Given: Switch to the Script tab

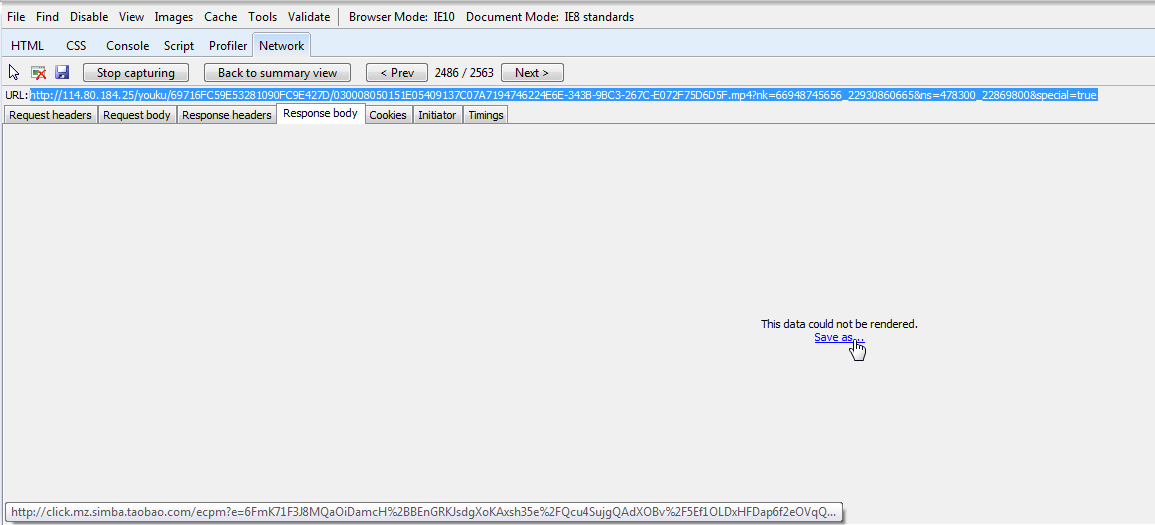Looking at the screenshot, I should click(x=179, y=46).
